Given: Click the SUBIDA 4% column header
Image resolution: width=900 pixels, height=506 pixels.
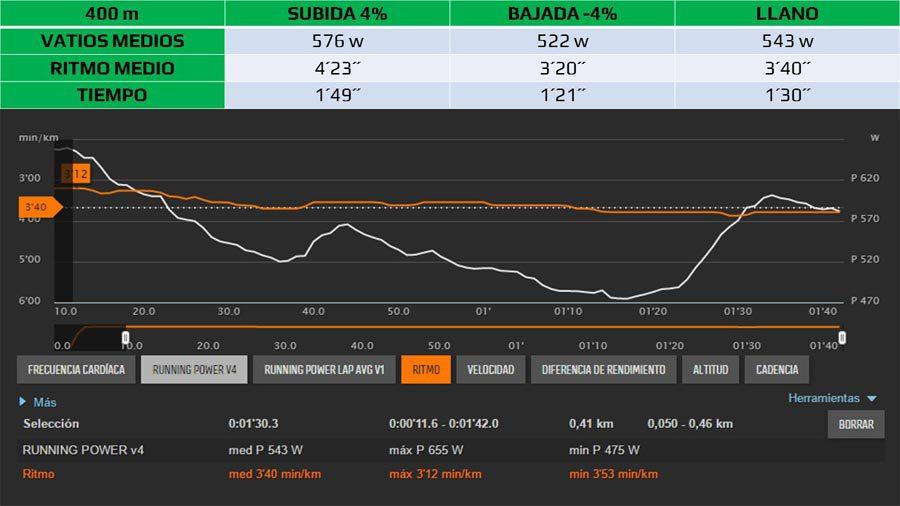Looking at the screenshot, I should (x=337, y=14).
